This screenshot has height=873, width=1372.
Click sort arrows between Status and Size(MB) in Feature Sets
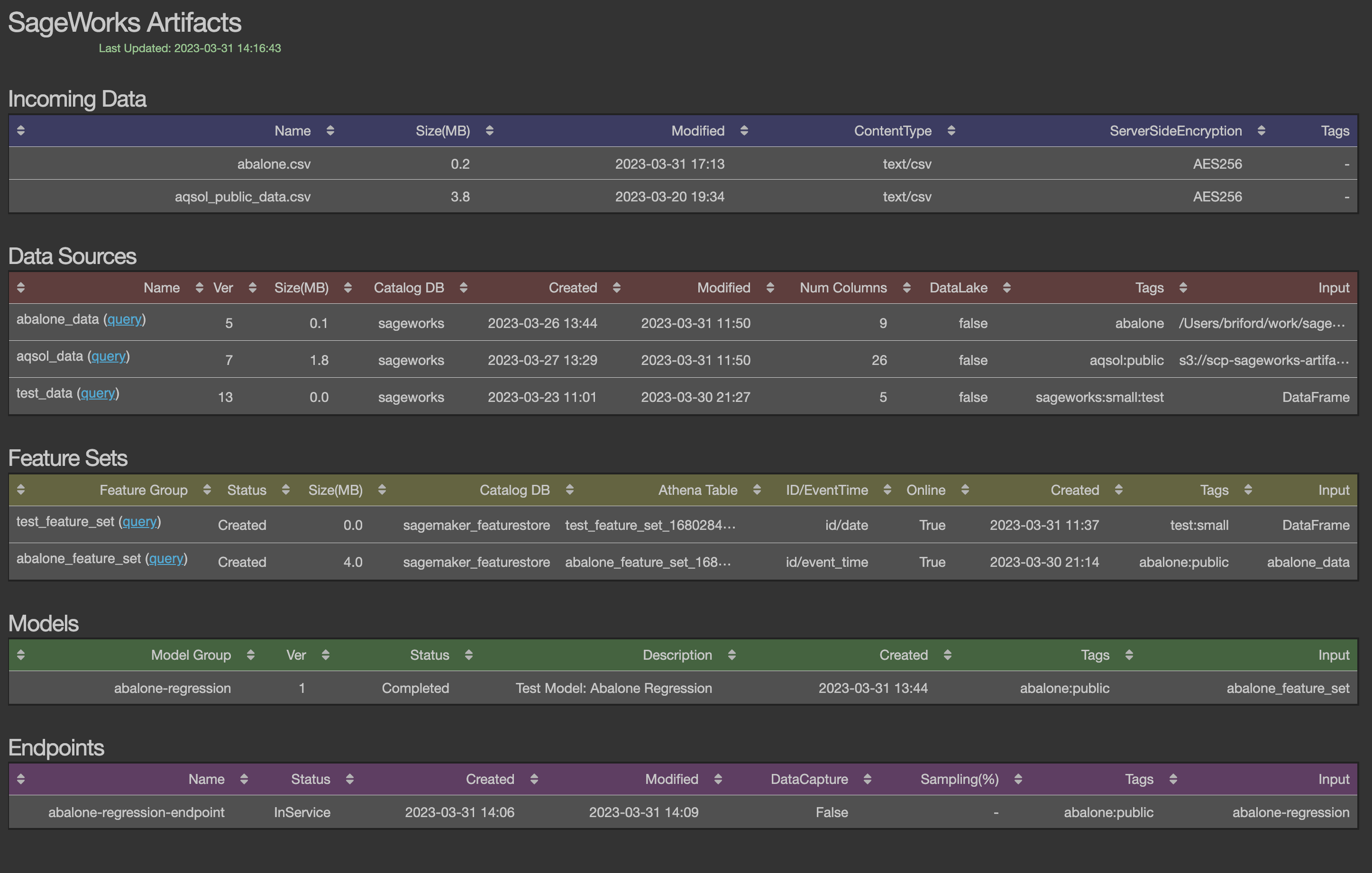[285, 490]
